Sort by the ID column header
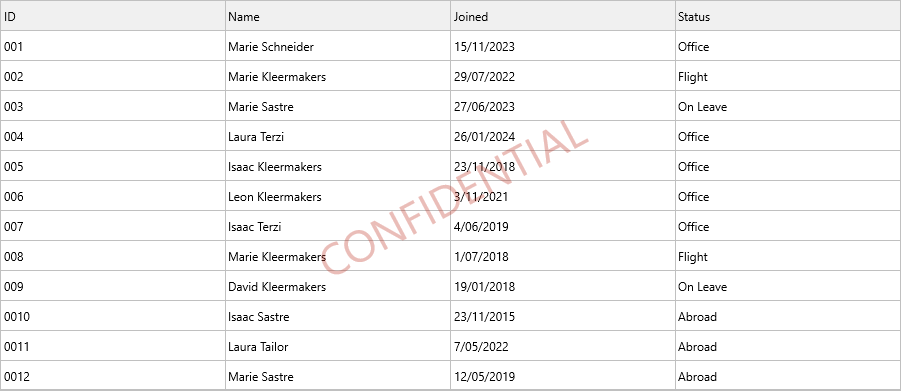The height and width of the screenshot is (391, 901). point(113,16)
